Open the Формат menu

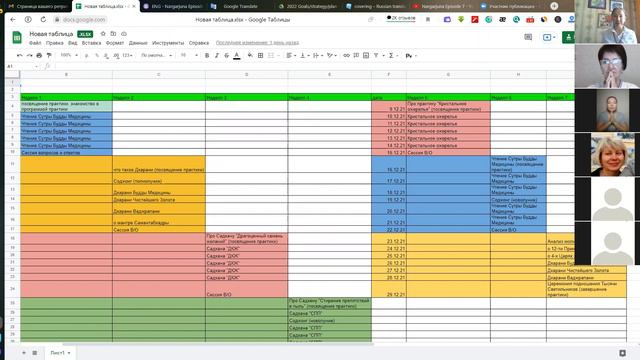click(115, 43)
